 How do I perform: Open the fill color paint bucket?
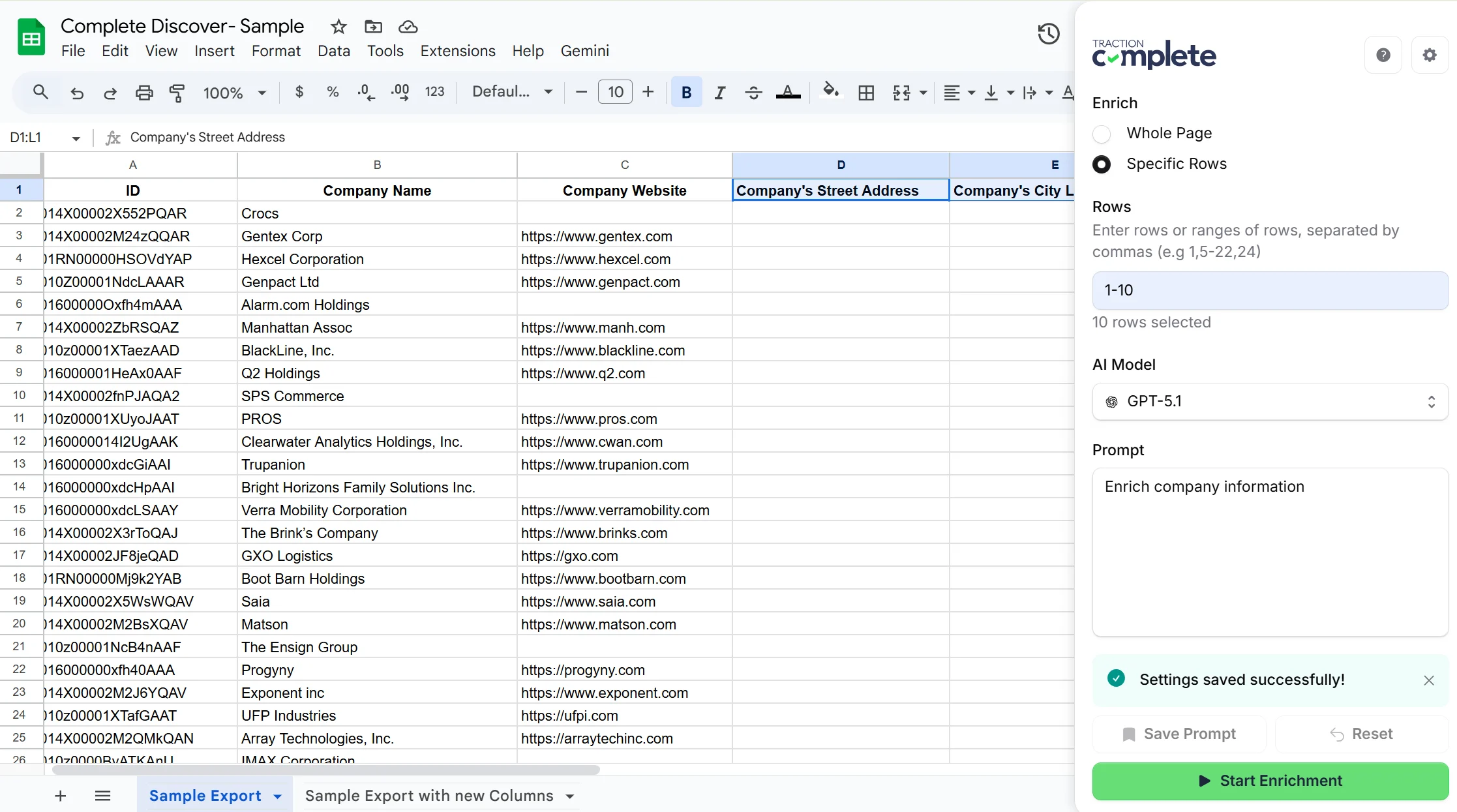click(830, 91)
